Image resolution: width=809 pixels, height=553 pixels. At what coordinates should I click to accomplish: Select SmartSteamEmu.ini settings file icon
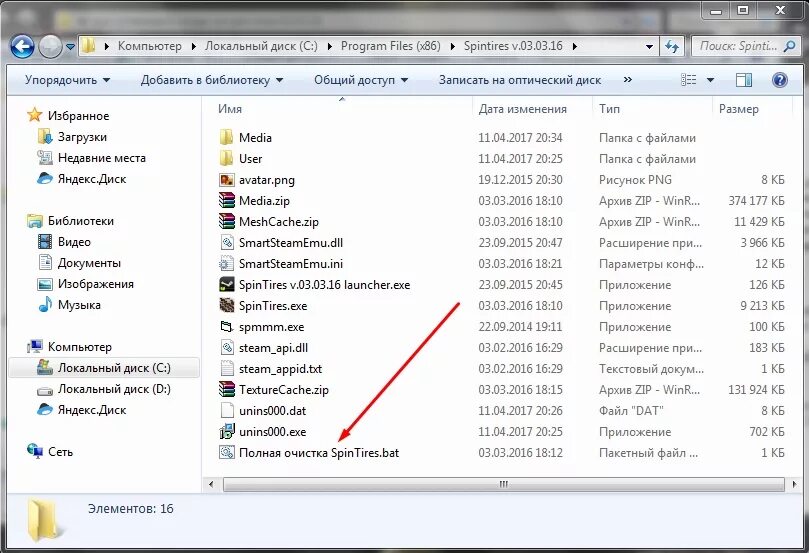pyautogui.click(x=226, y=264)
